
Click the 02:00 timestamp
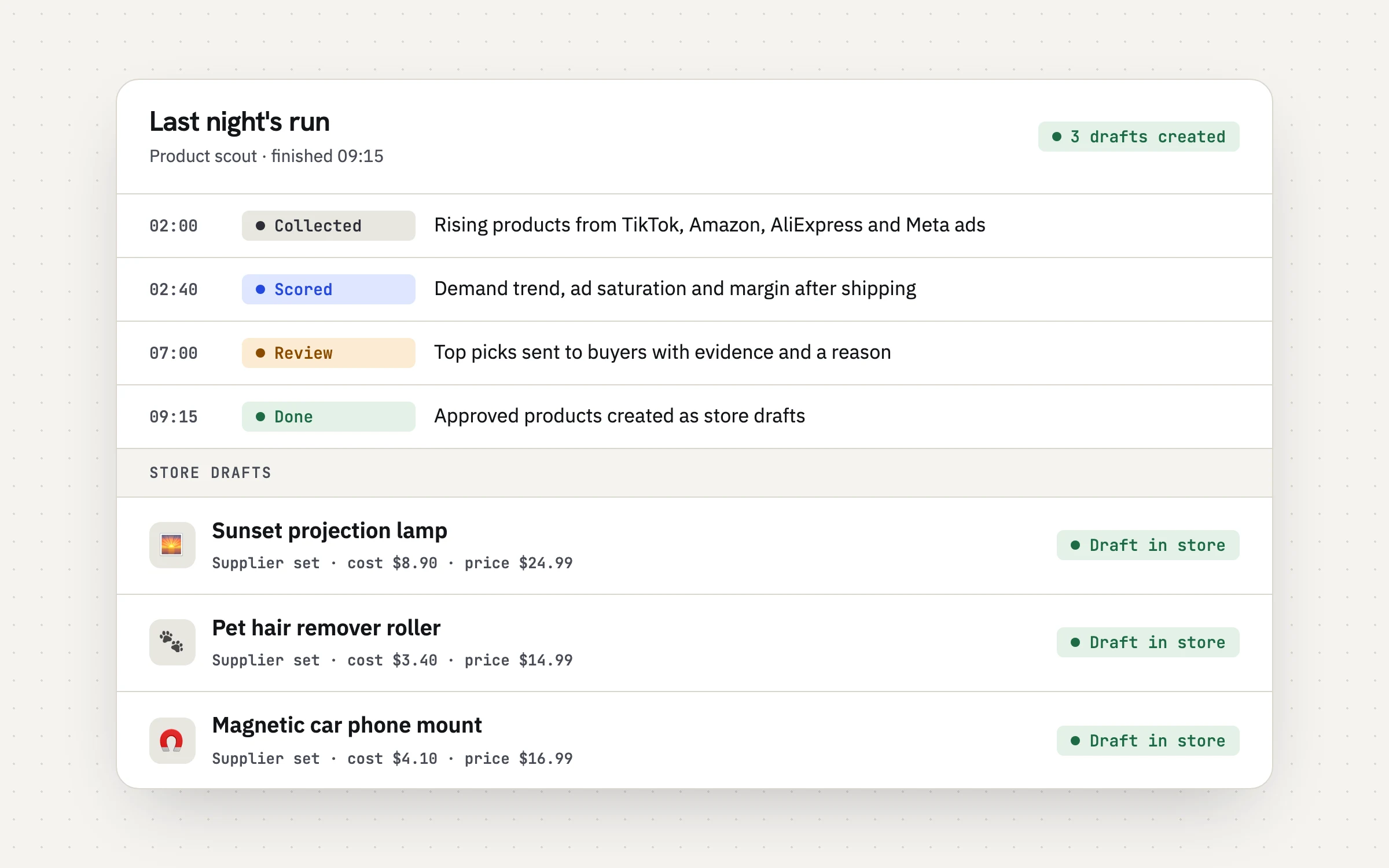point(174,226)
